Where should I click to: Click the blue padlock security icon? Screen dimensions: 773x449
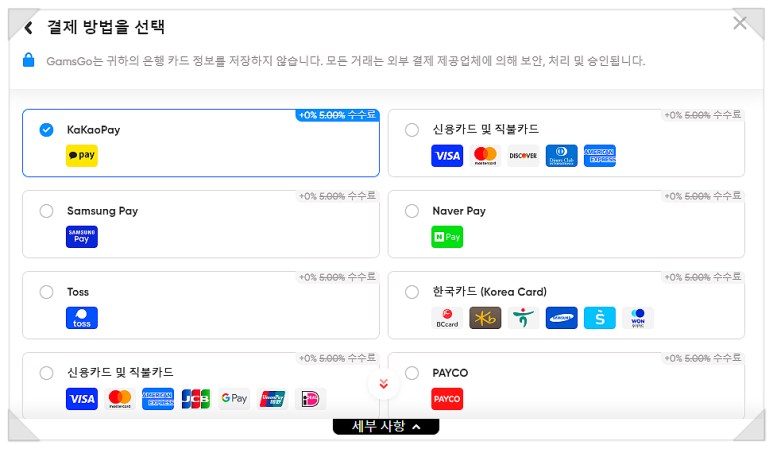pyautogui.click(x=29, y=60)
